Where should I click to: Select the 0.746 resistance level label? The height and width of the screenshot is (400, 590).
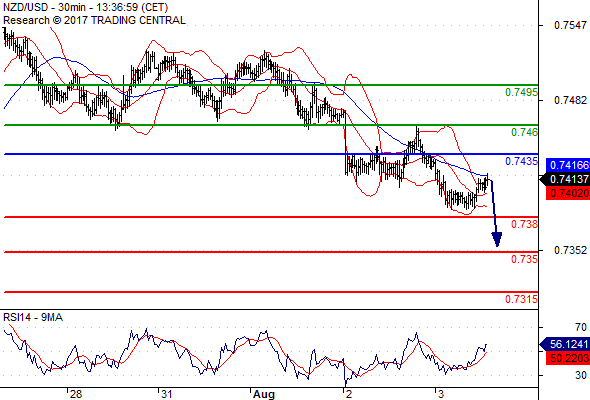[x=524, y=132]
